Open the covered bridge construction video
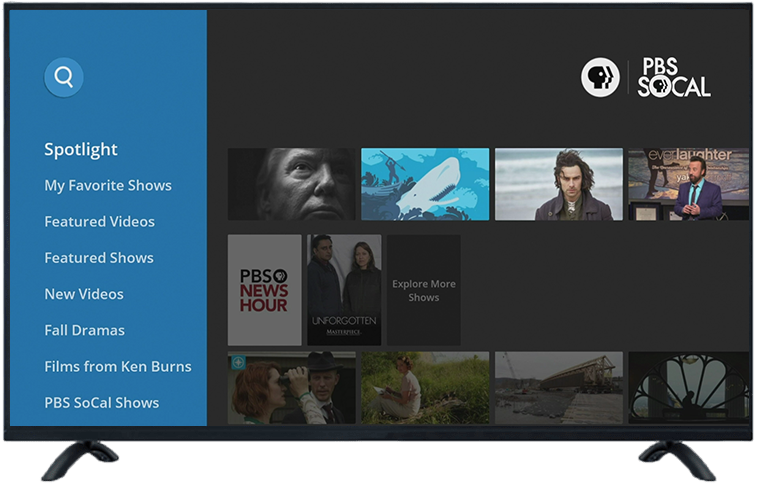 coord(558,388)
